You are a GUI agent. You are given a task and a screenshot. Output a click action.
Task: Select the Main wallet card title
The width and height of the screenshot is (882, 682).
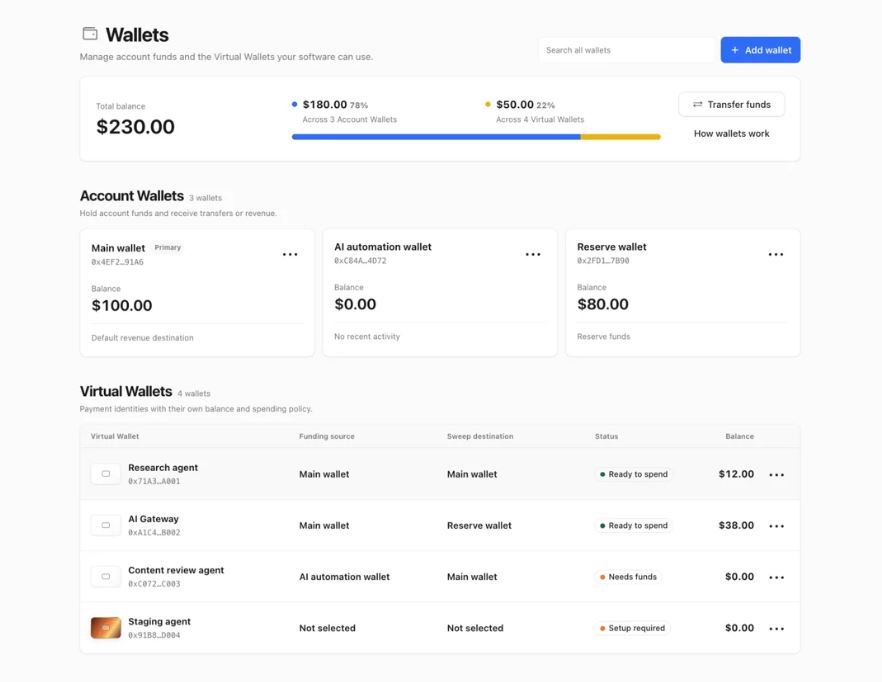(x=118, y=248)
